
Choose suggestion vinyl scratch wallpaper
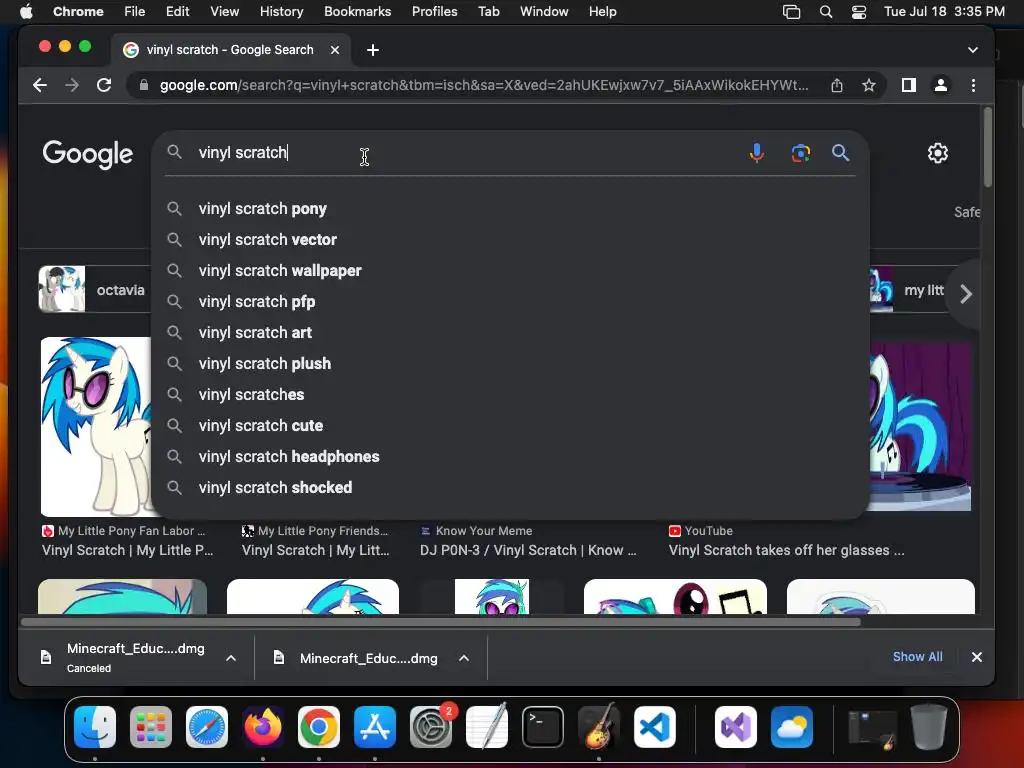[x=509, y=271]
